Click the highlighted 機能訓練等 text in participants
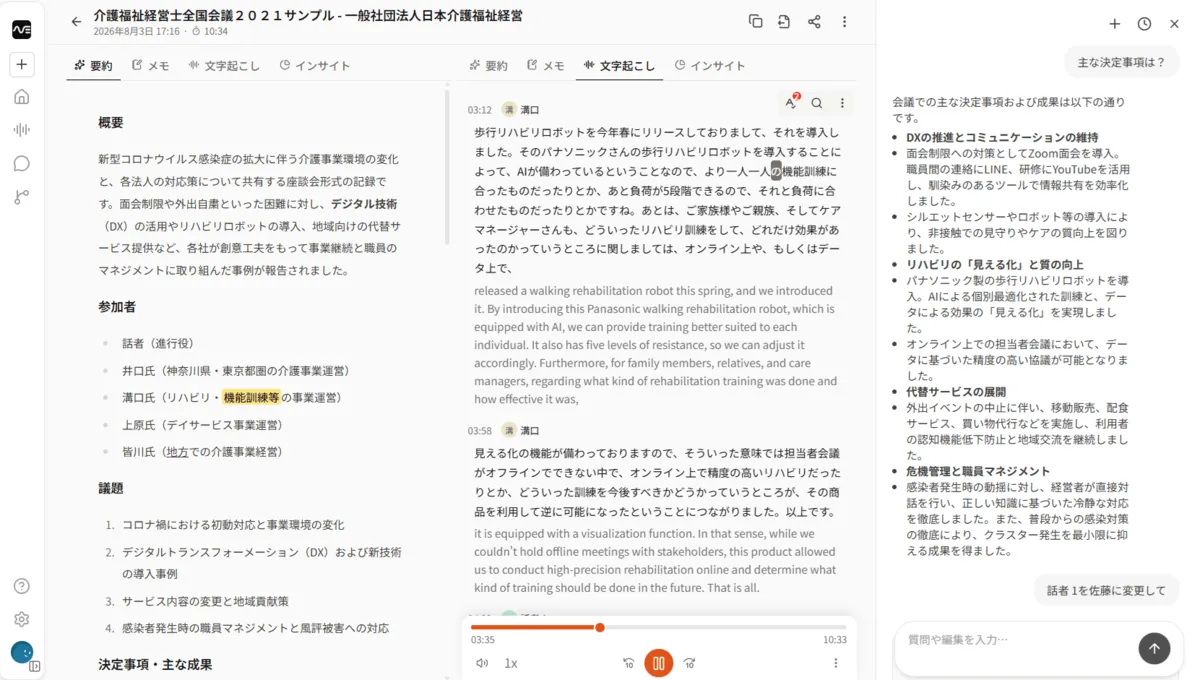The width and height of the screenshot is (1200, 680). (251, 398)
